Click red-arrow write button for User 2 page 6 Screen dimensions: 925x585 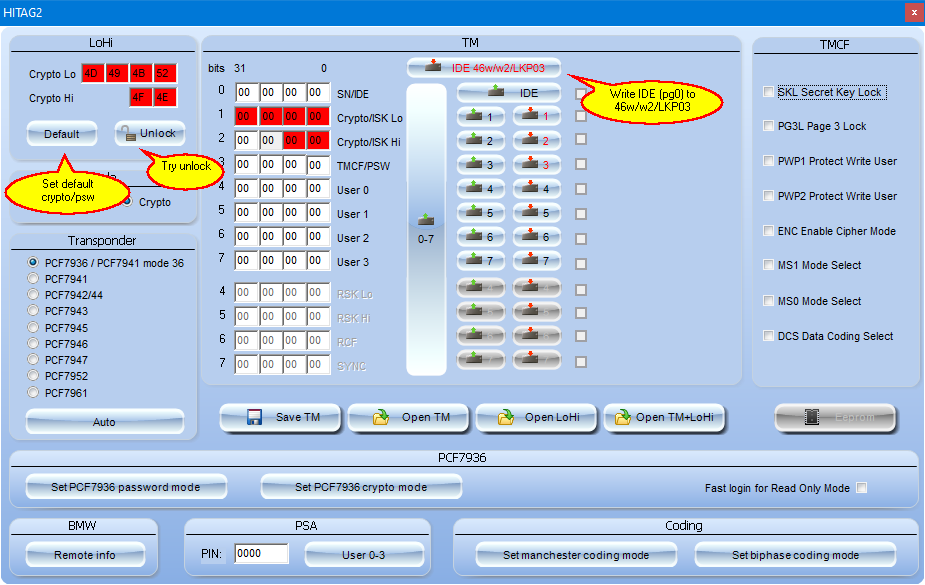pos(537,236)
